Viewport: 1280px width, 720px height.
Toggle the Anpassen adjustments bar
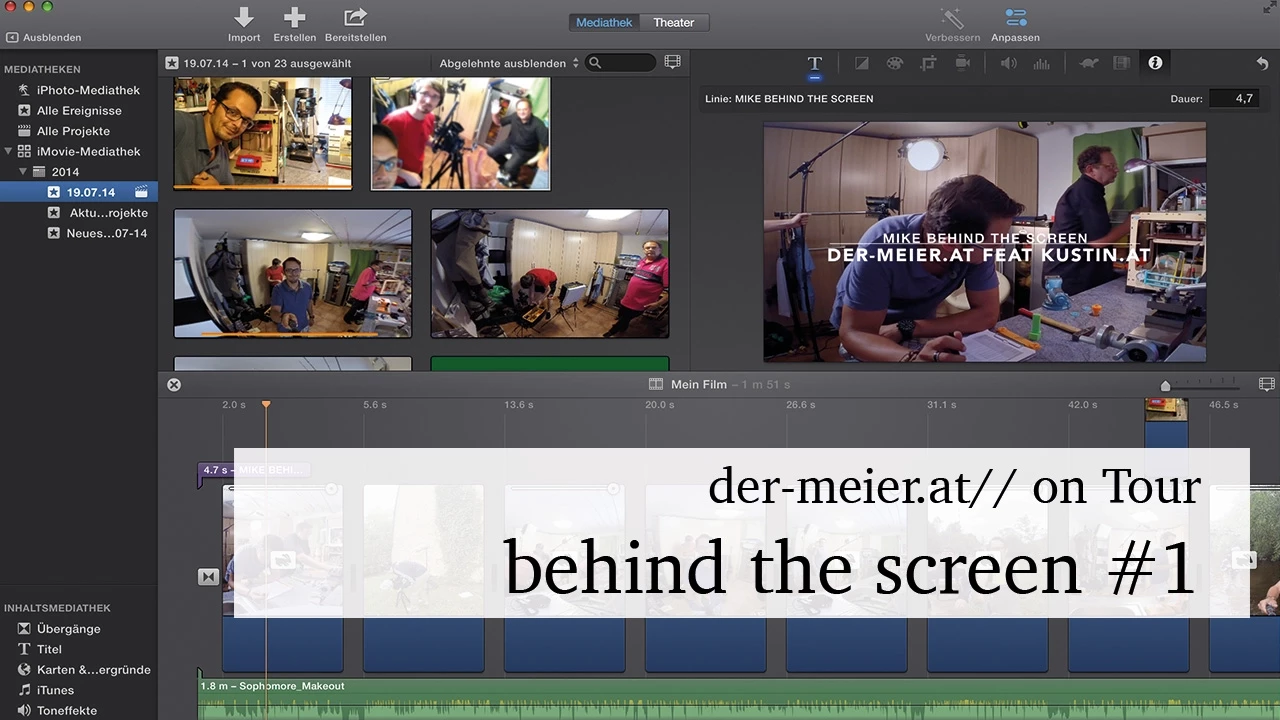[x=1015, y=17]
